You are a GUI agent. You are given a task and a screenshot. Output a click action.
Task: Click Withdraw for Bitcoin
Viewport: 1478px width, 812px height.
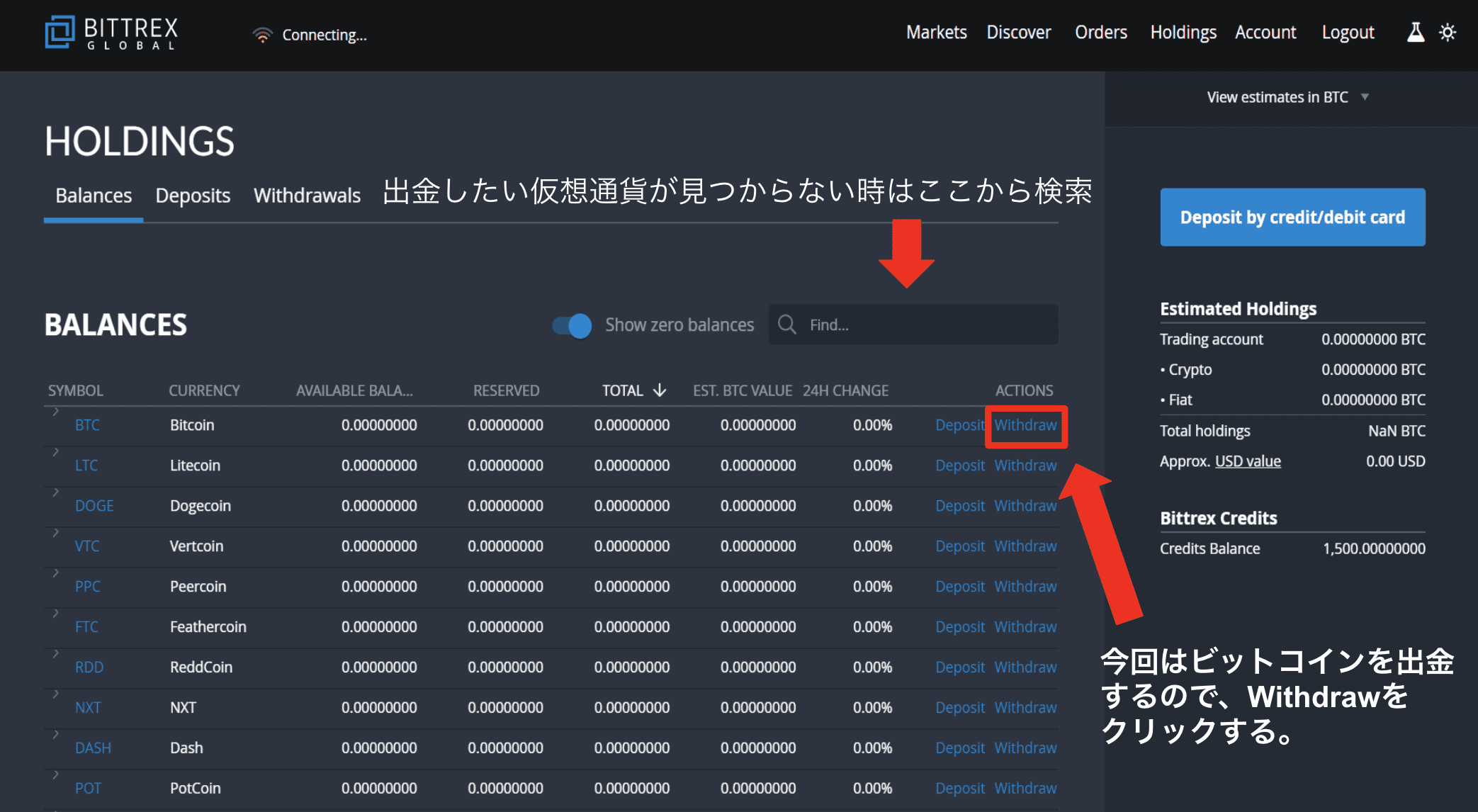pos(1025,425)
